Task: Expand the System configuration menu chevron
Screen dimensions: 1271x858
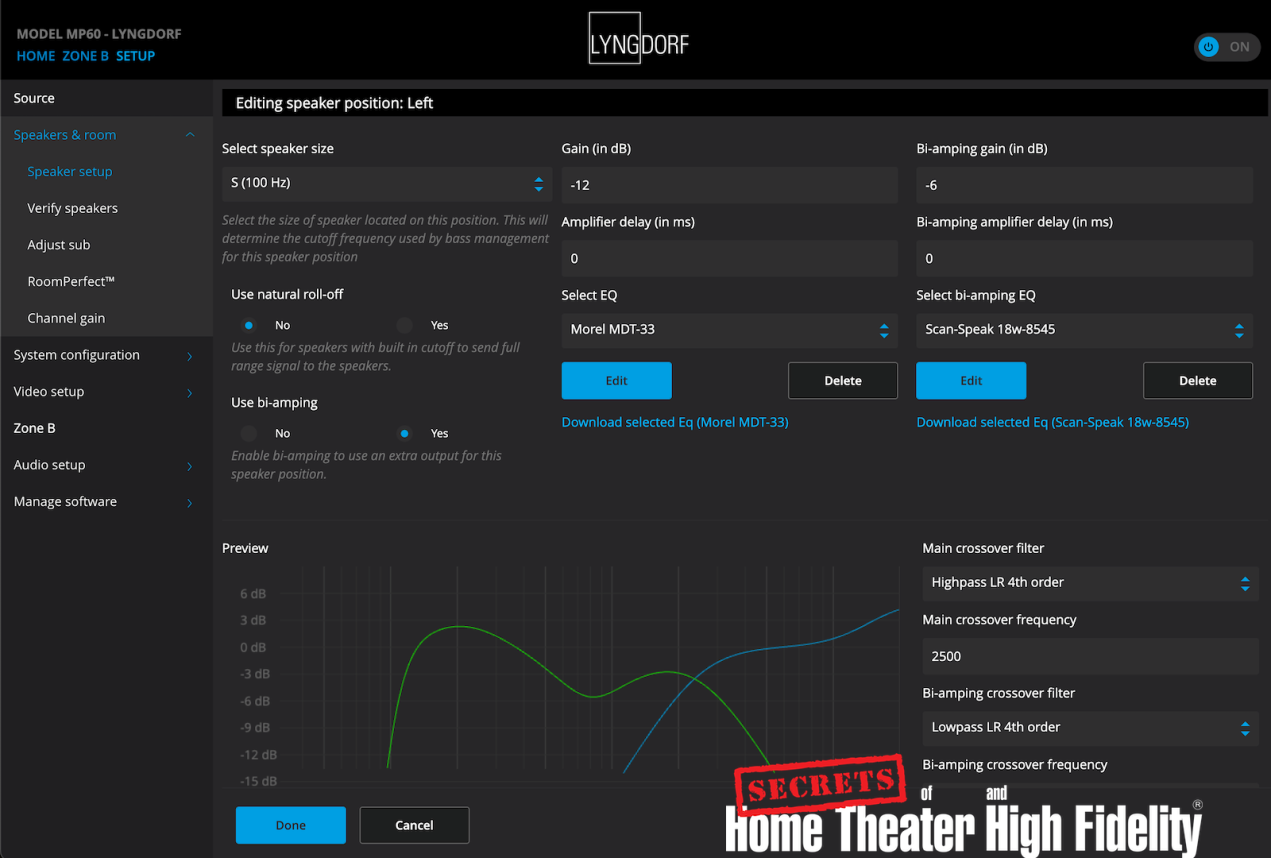Action: 190,356
